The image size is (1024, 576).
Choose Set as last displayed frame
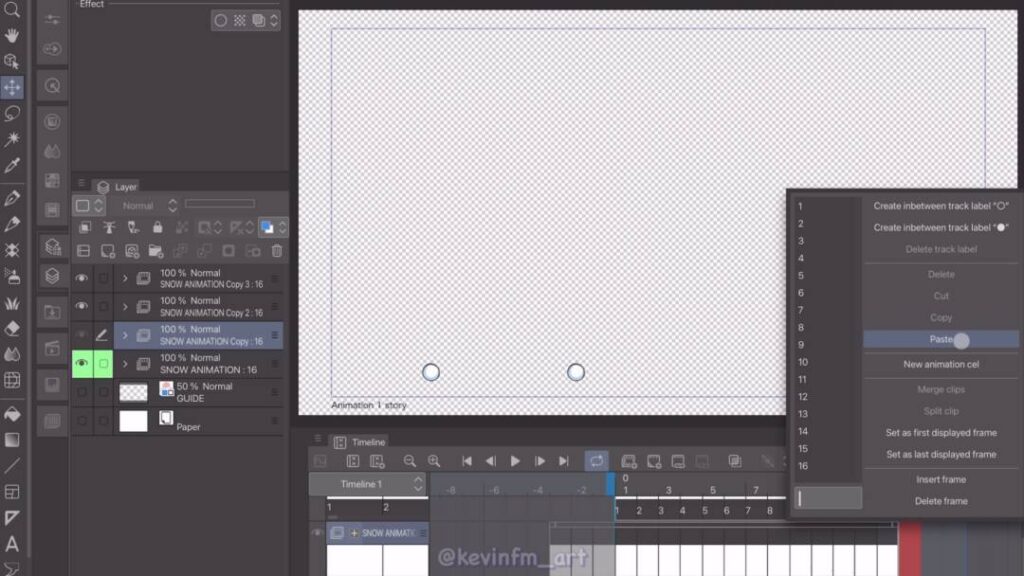point(941,454)
